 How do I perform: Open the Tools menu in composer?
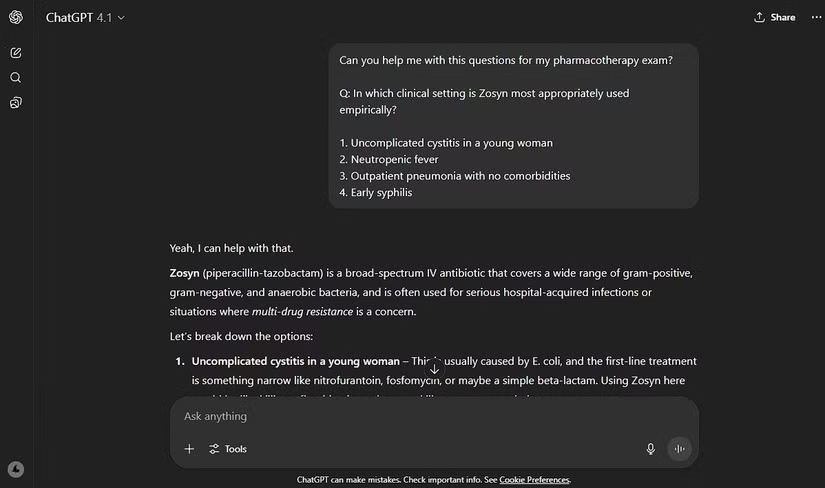[x=228, y=449]
